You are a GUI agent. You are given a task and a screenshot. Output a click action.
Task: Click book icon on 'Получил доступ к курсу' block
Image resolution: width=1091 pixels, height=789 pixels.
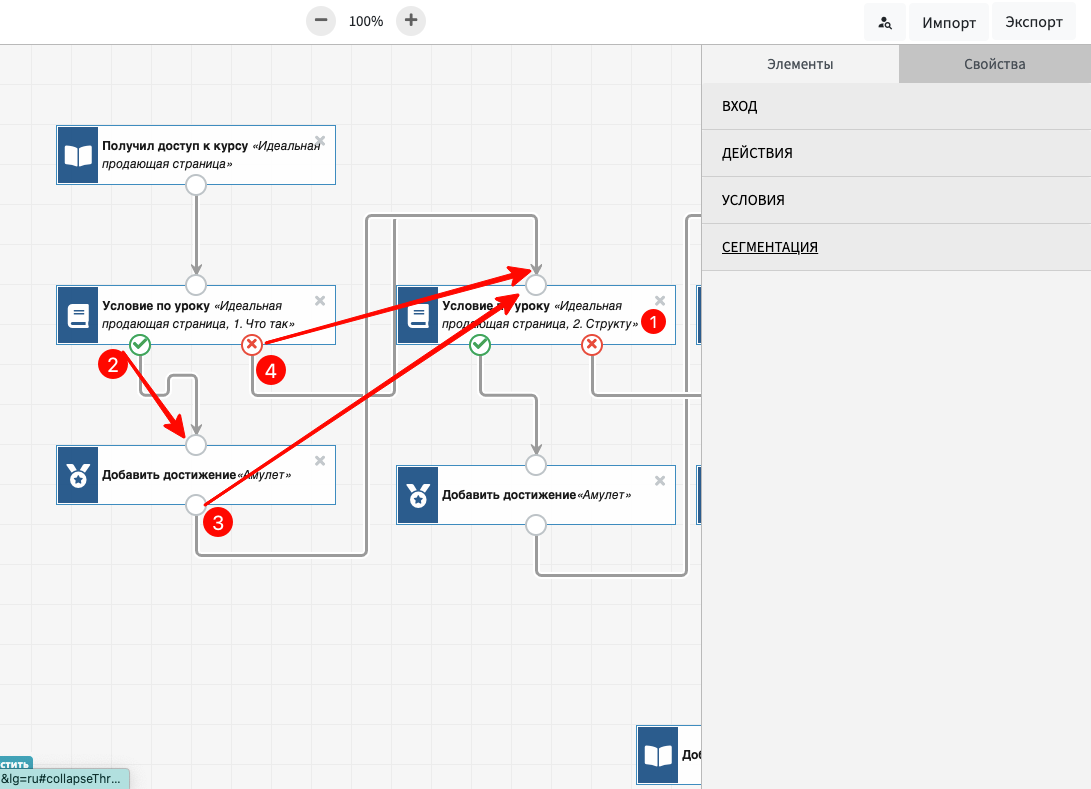pos(78,155)
